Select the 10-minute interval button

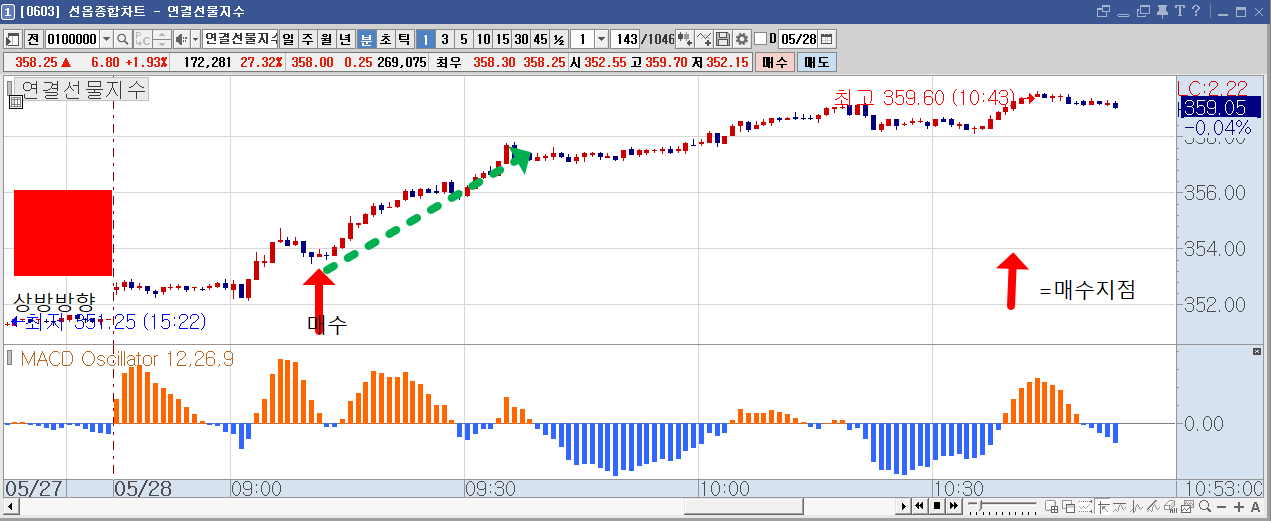(x=483, y=39)
